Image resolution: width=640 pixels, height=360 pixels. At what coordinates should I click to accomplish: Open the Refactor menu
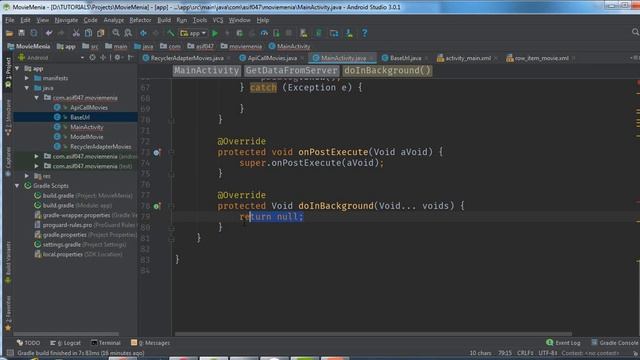tap(140, 20)
